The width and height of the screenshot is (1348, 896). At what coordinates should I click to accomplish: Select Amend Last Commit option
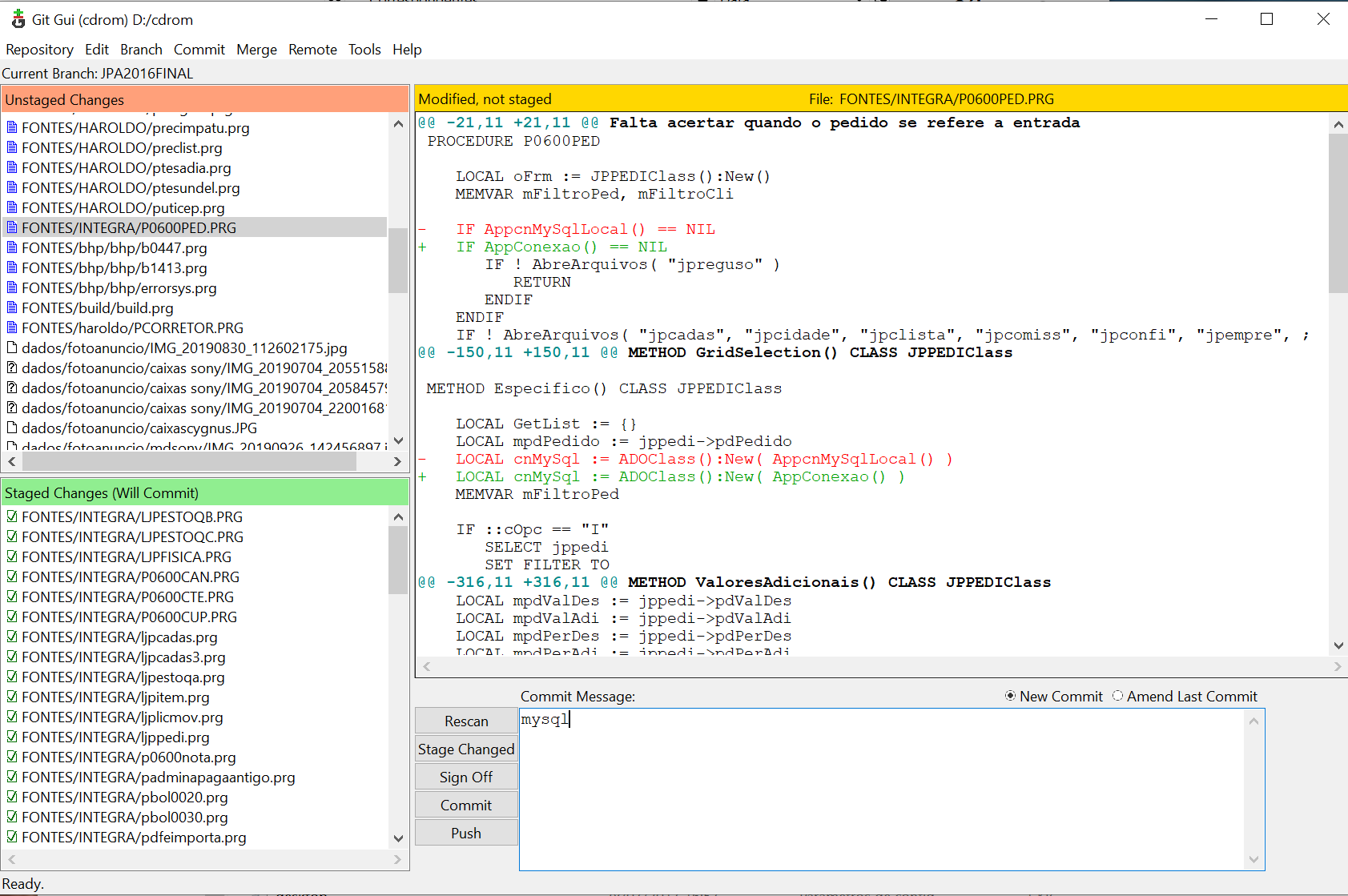pyautogui.click(x=1117, y=696)
